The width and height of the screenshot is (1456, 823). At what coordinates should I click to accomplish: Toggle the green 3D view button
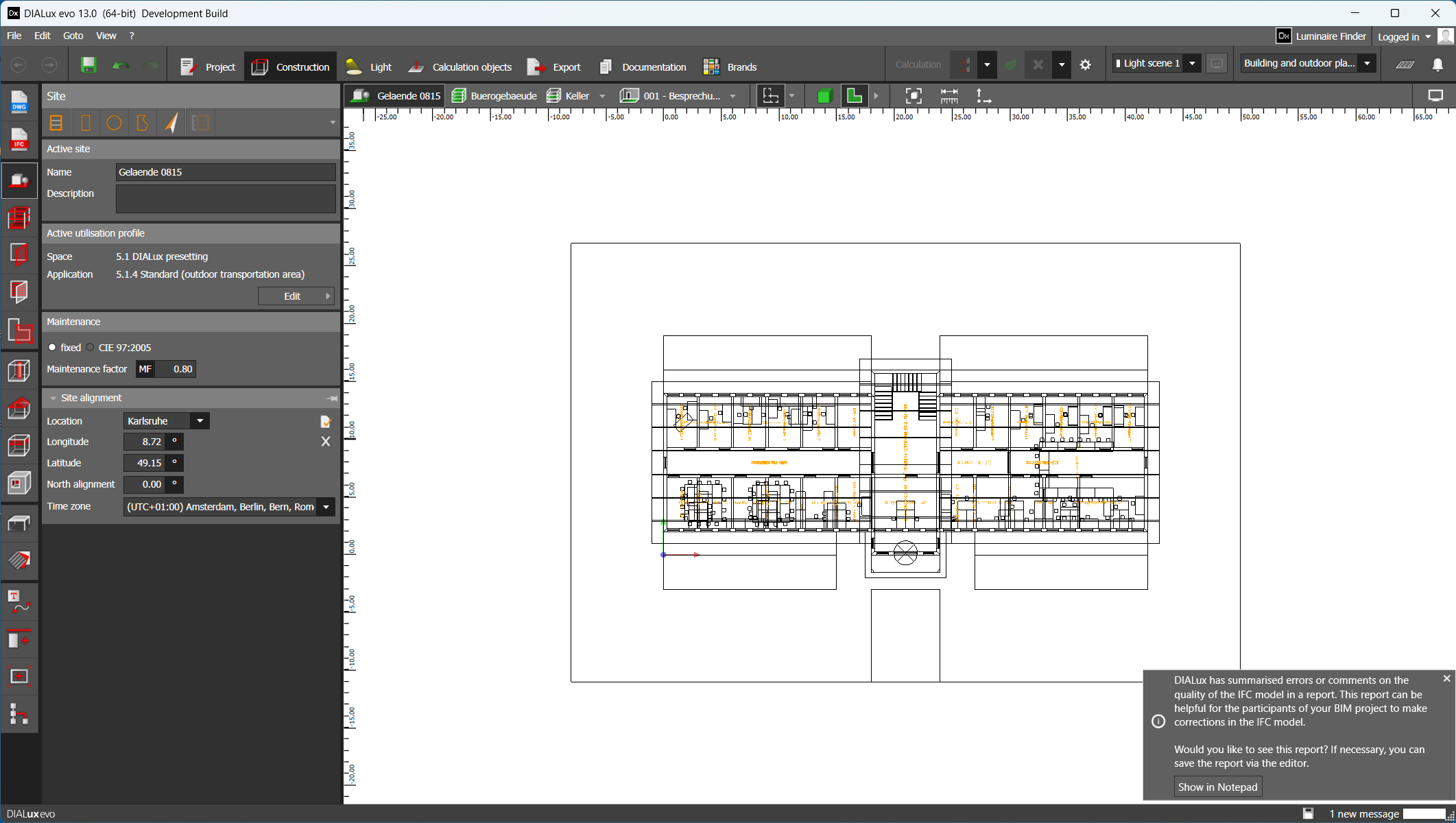click(824, 96)
